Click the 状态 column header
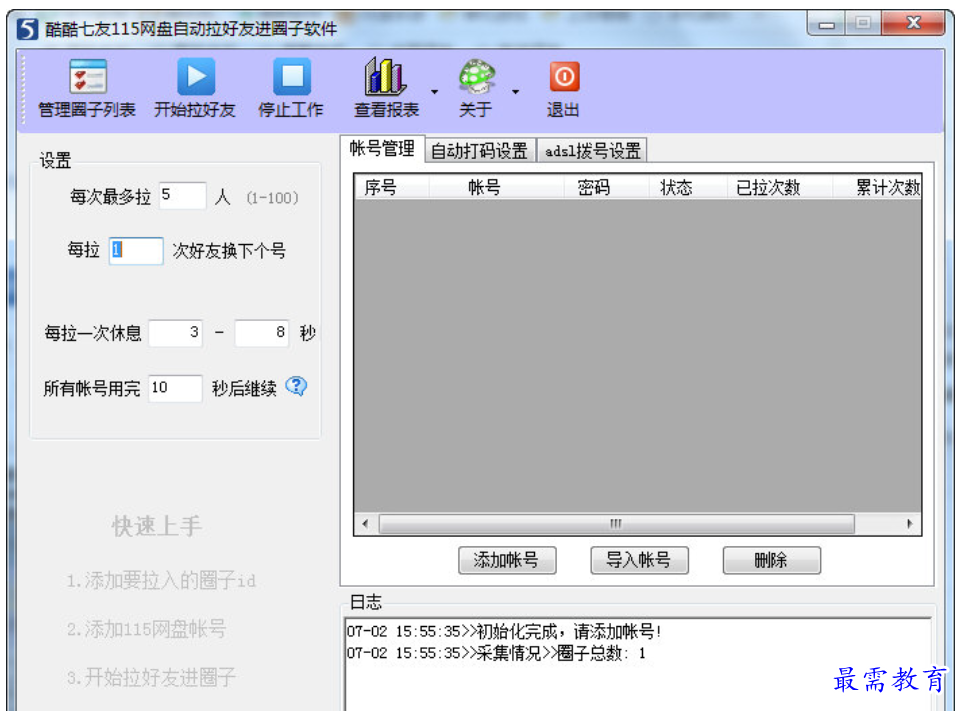Viewport: 955px width, 711px height. tap(687, 187)
